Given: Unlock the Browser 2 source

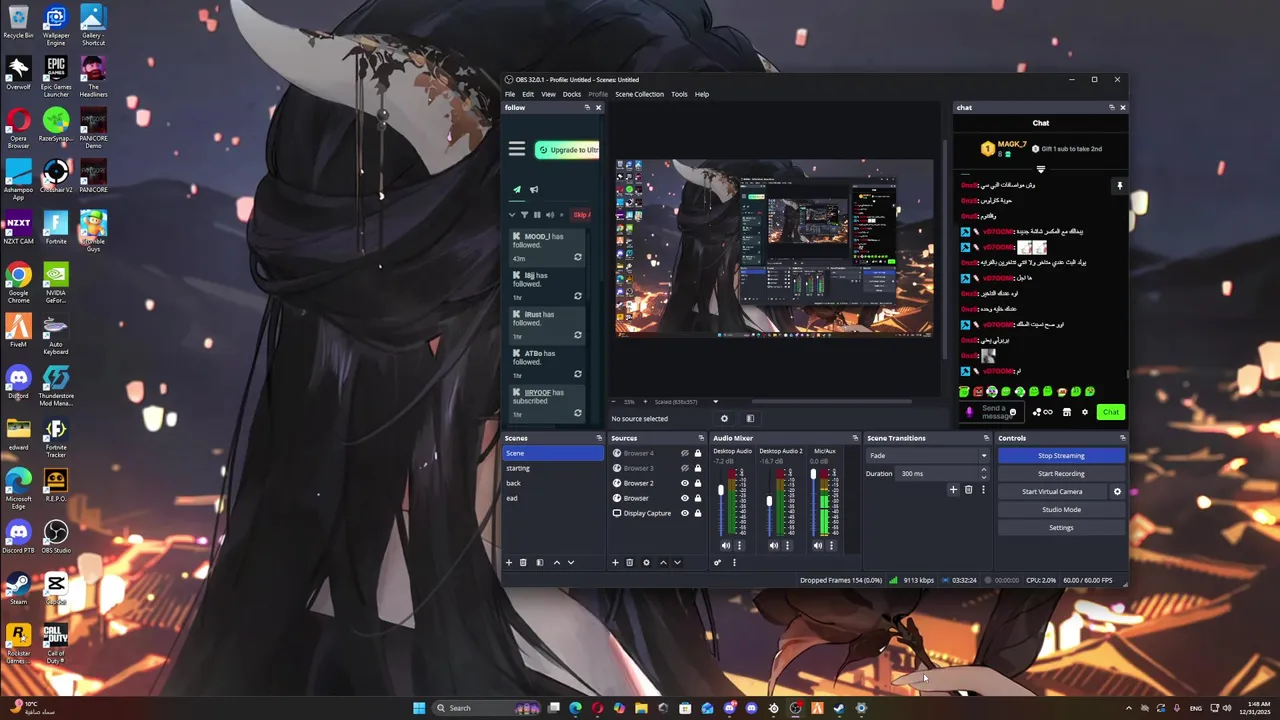Looking at the screenshot, I should coord(698,483).
